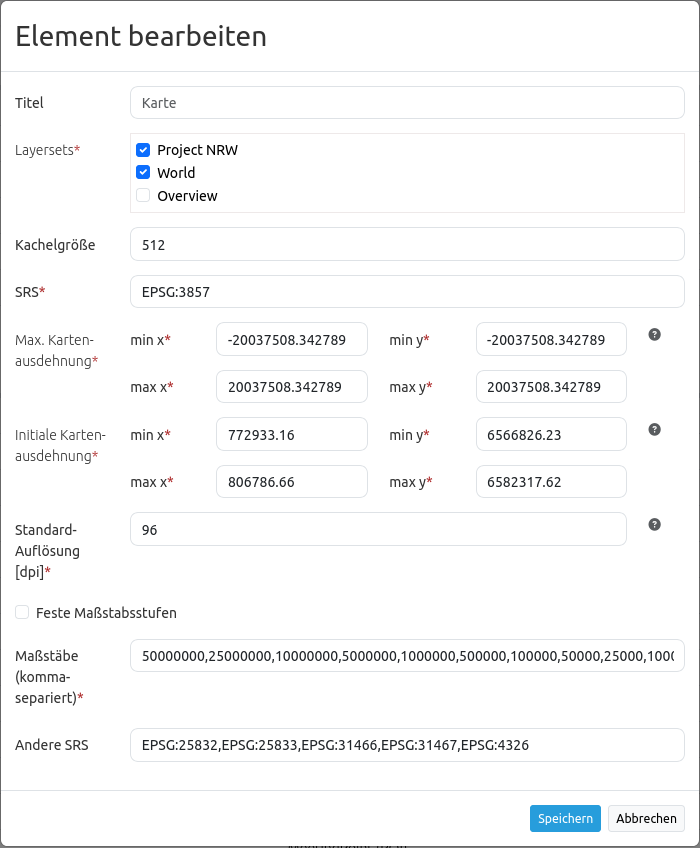Click help icon next to Standard-Auflösung
Viewport: 700px width, 848px height.
(655, 524)
